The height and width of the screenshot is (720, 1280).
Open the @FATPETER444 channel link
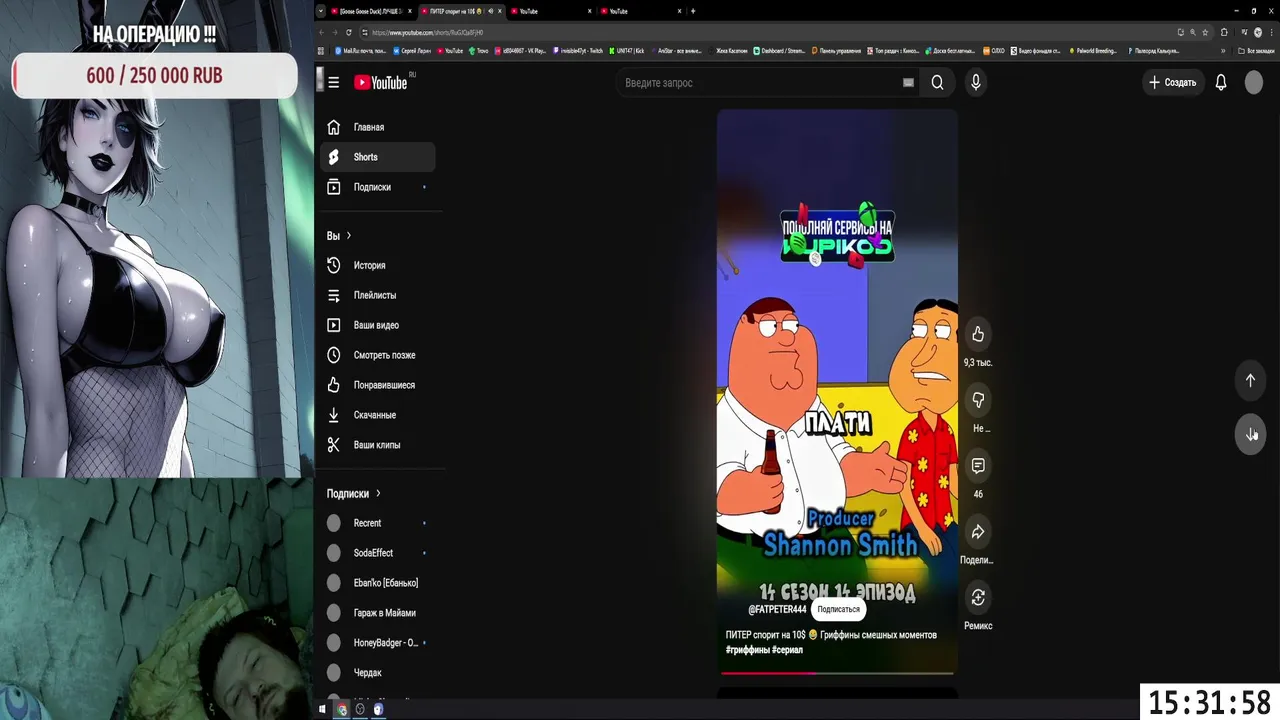[777, 609]
